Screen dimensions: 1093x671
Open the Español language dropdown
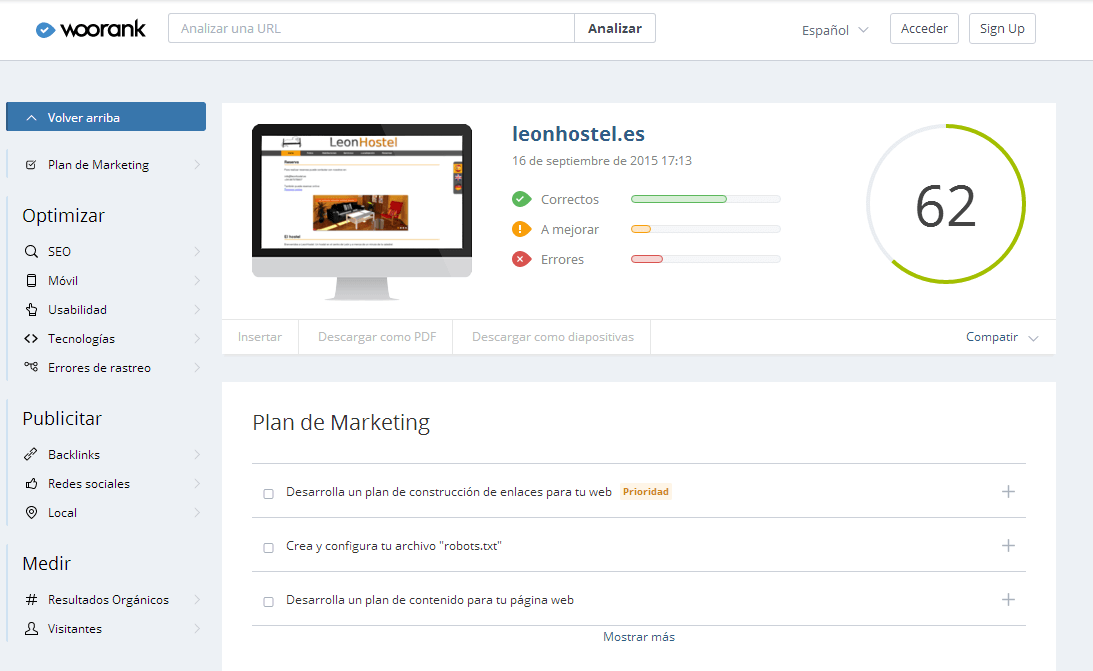pos(835,30)
